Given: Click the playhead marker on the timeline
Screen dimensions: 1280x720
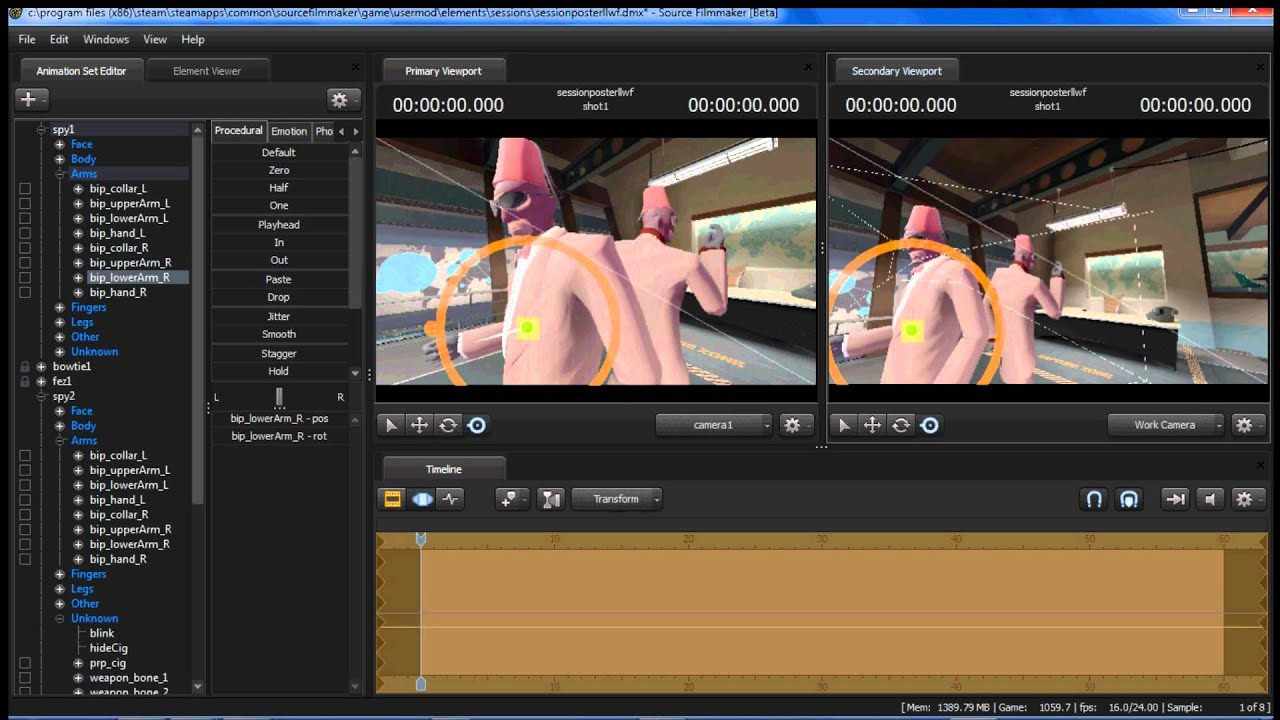Looking at the screenshot, I should (x=421, y=539).
